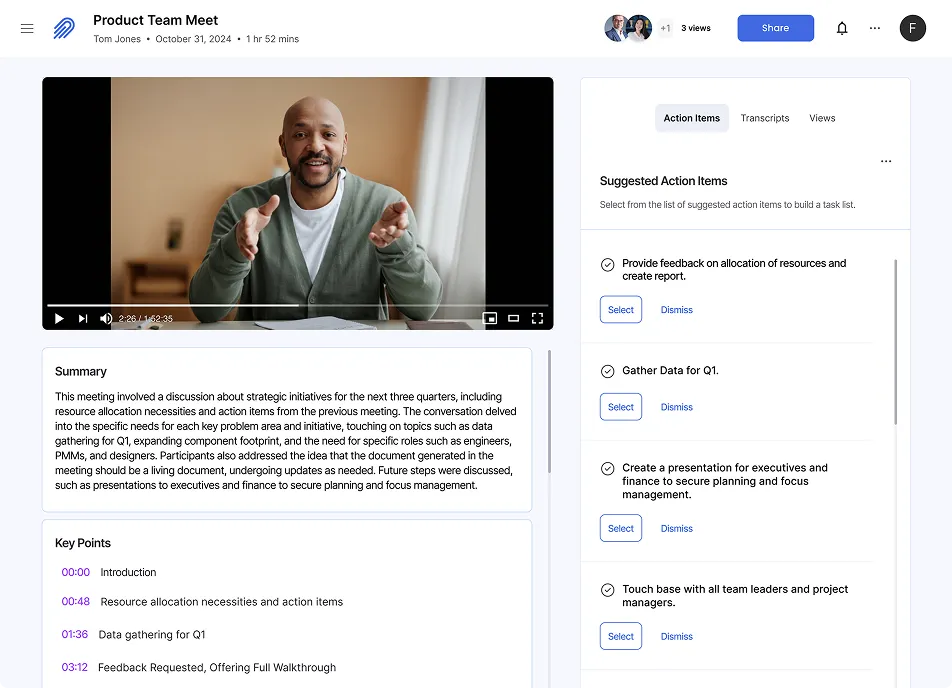This screenshot has width=952, height=688.
Task: Click the summary column scrollbar
Action: coord(549,411)
